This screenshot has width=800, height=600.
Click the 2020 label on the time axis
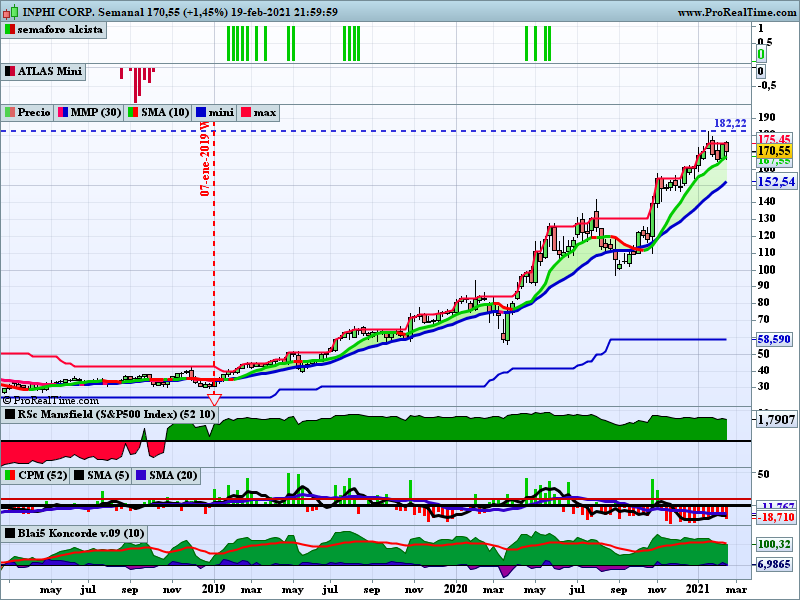(x=456, y=589)
